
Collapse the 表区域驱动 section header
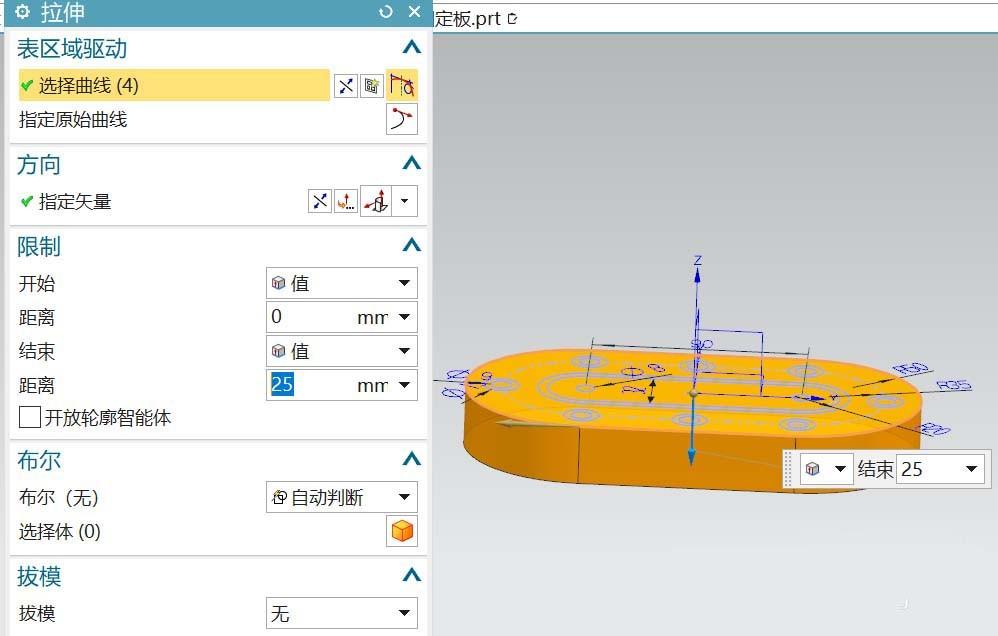[x=411, y=47]
